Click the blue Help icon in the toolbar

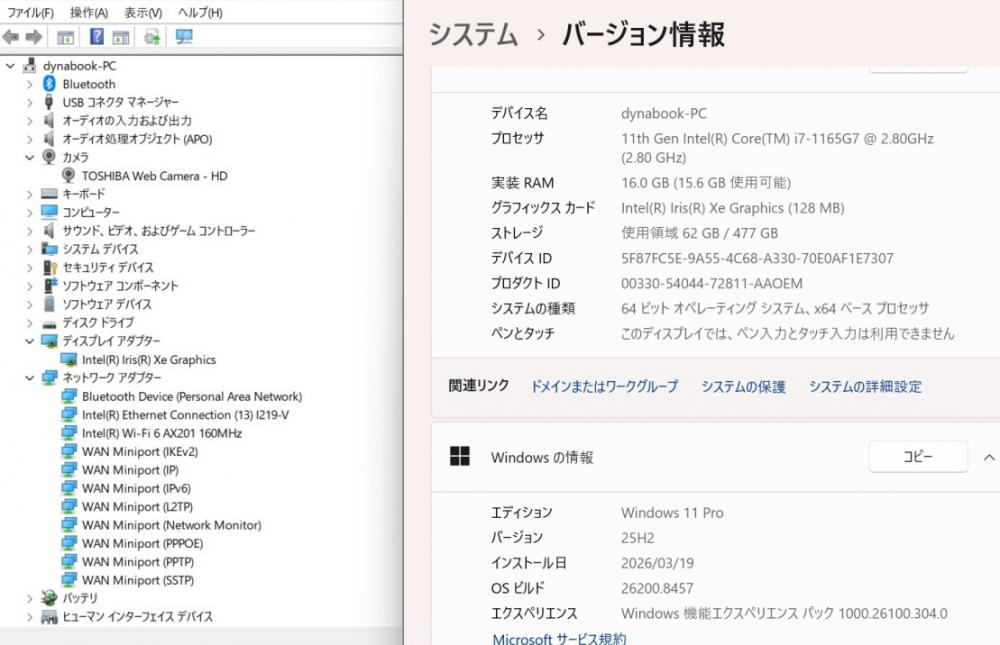(x=96, y=36)
